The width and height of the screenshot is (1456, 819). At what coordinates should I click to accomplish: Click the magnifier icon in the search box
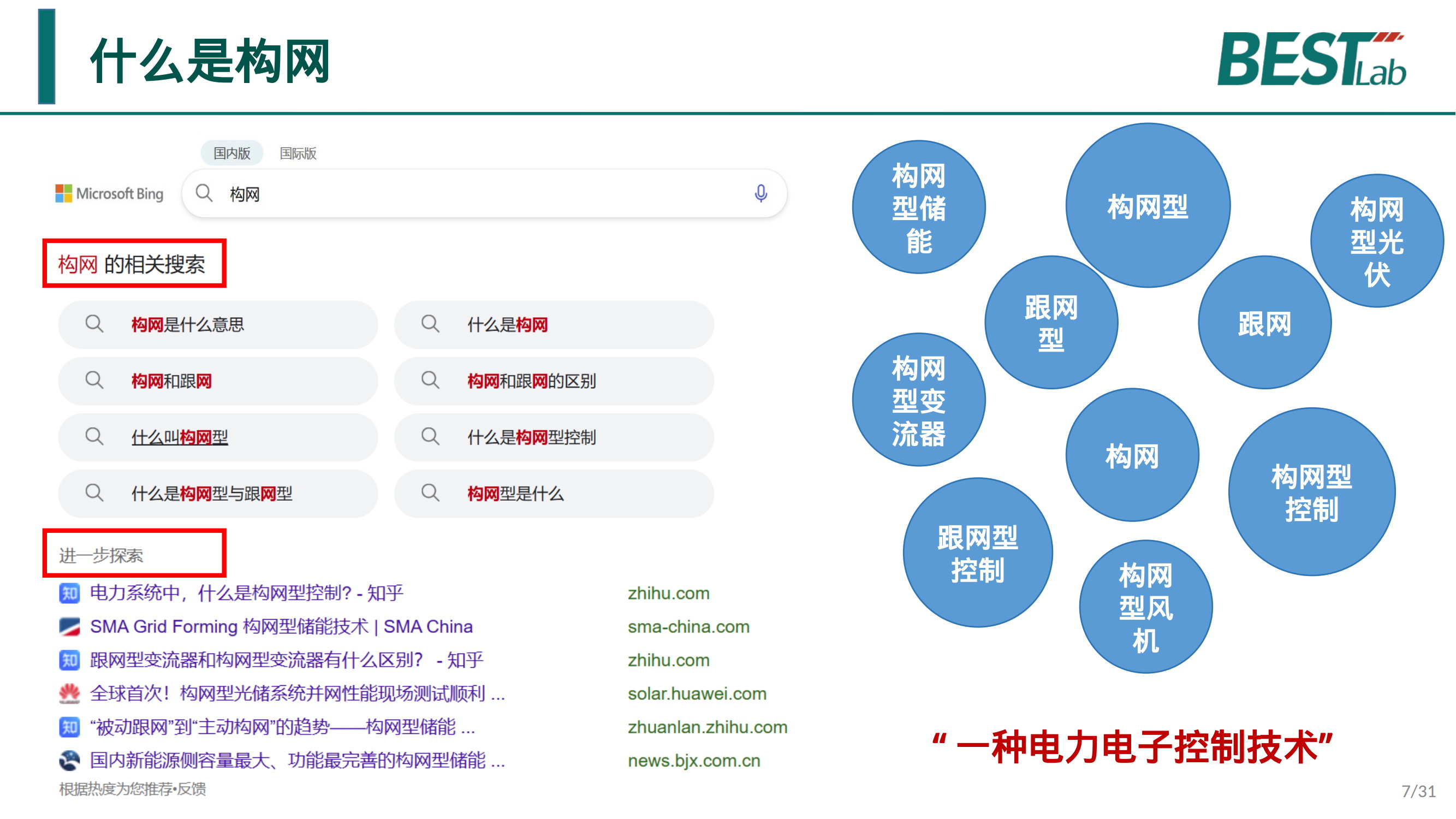pyautogui.click(x=204, y=194)
